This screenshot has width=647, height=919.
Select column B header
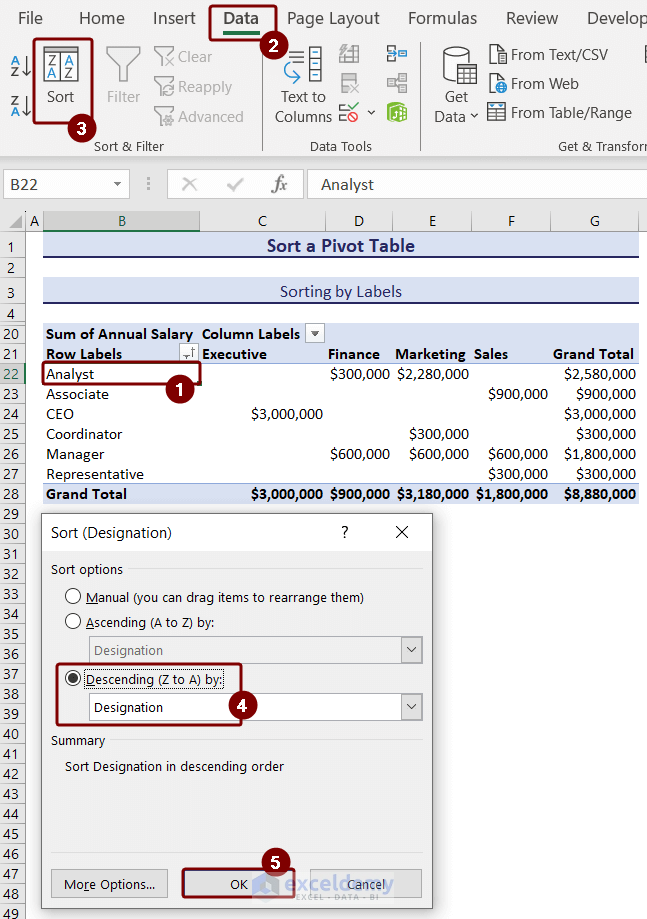[x=122, y=222]
